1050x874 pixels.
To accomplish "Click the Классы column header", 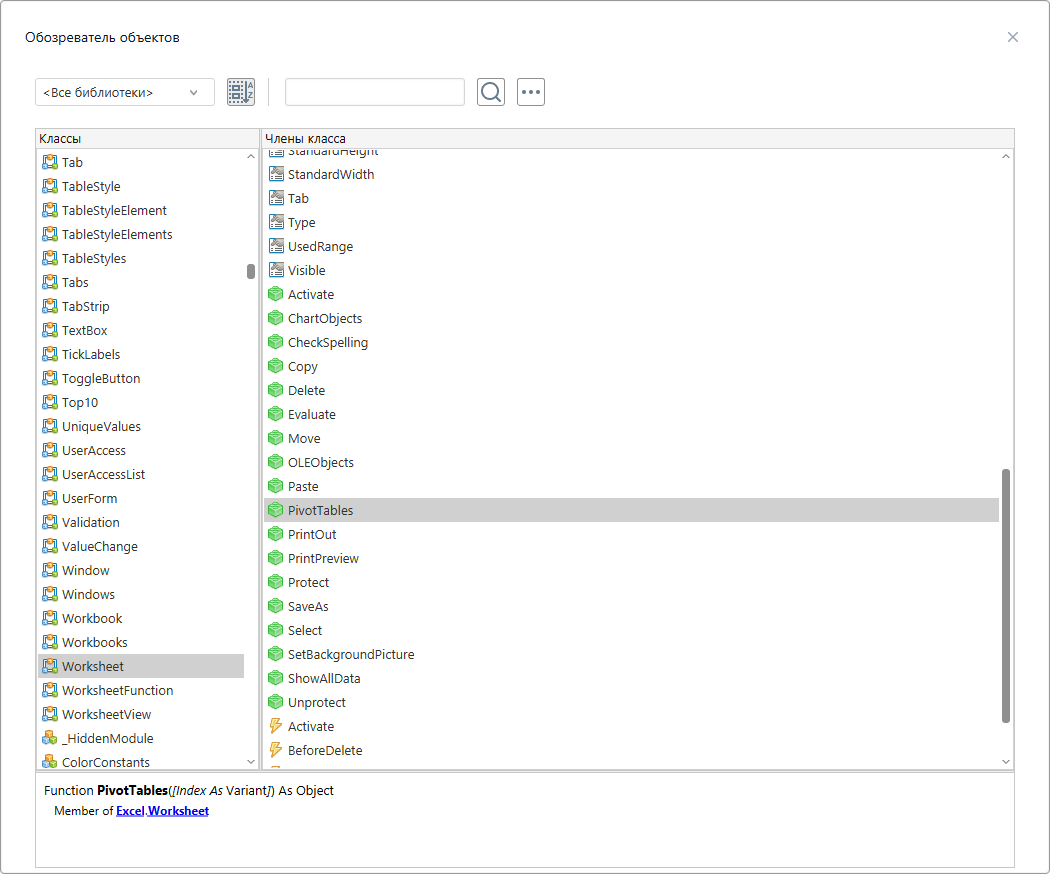I will pyautogui.click(x=146, y=138).
